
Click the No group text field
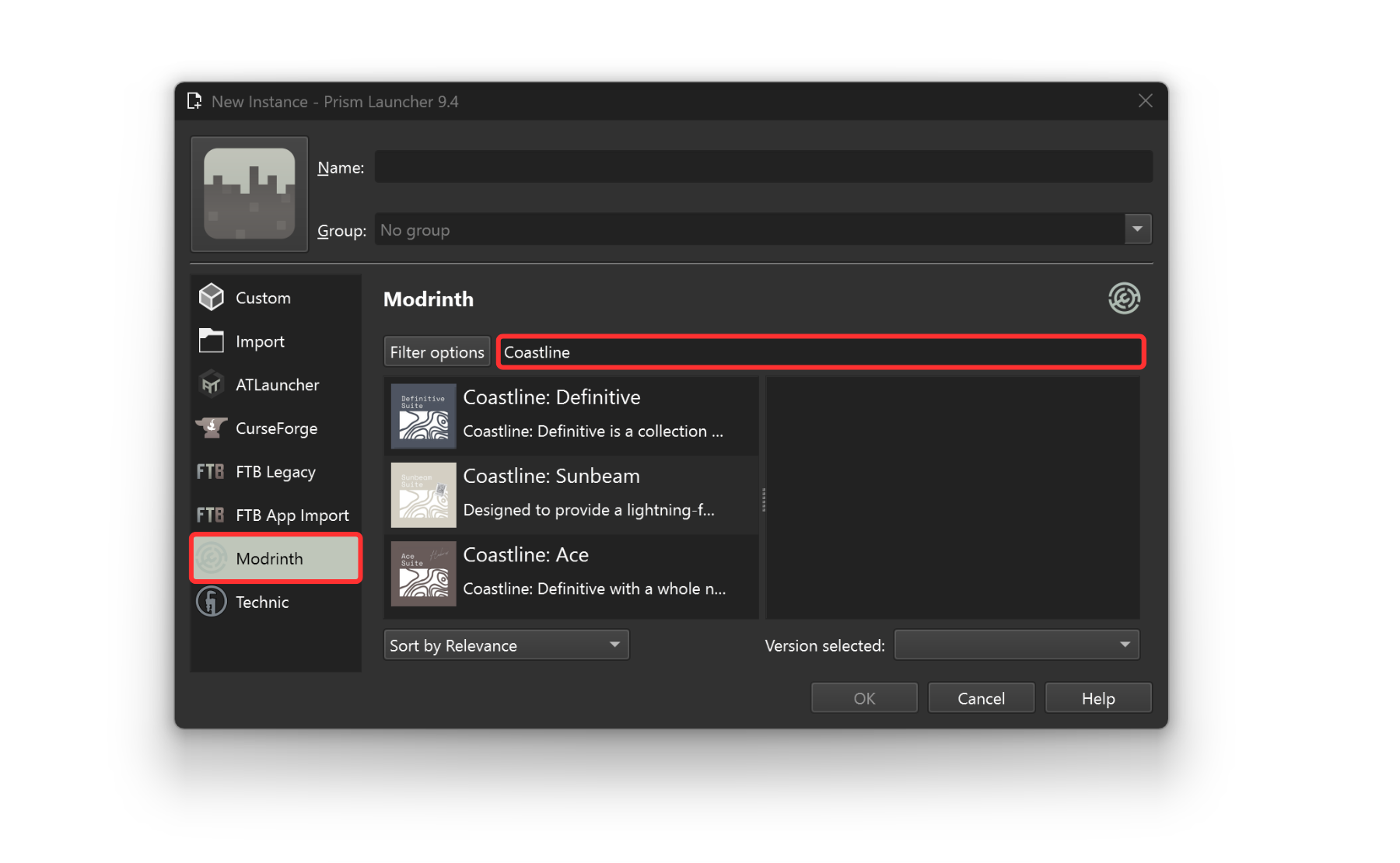750,230
